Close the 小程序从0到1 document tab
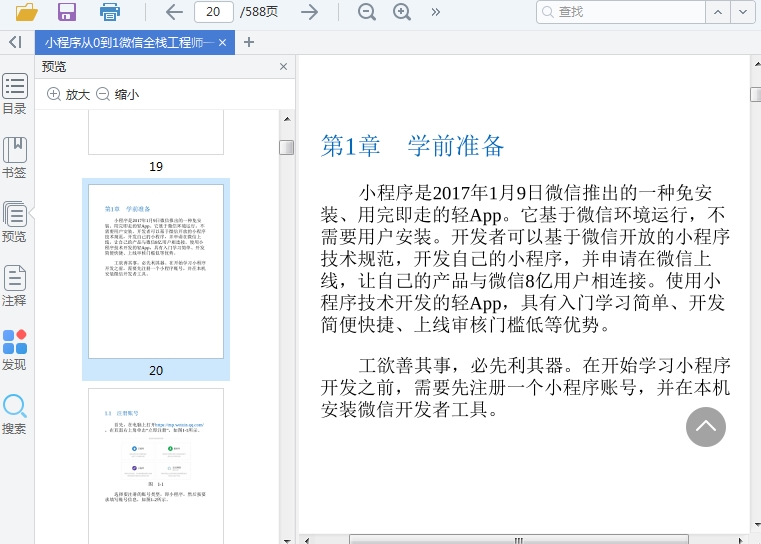Screen dimensions: 761x544 222,43
